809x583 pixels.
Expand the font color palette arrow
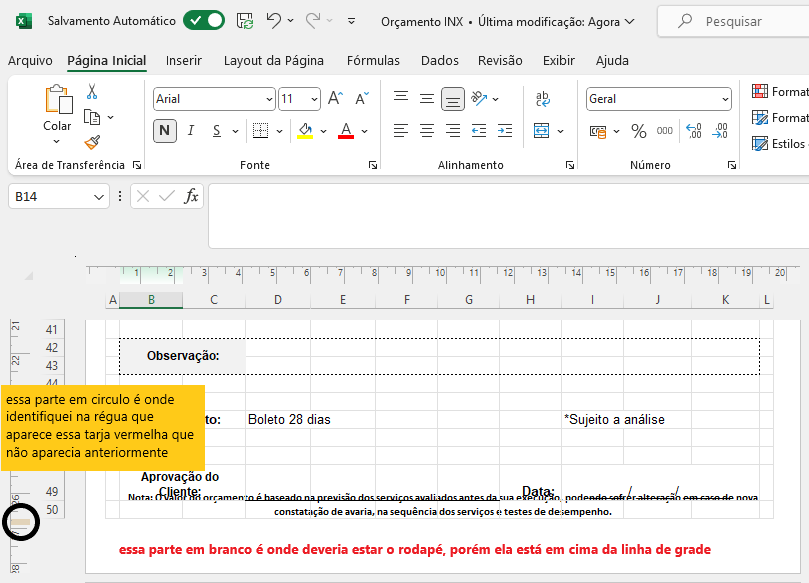[364, 131]
